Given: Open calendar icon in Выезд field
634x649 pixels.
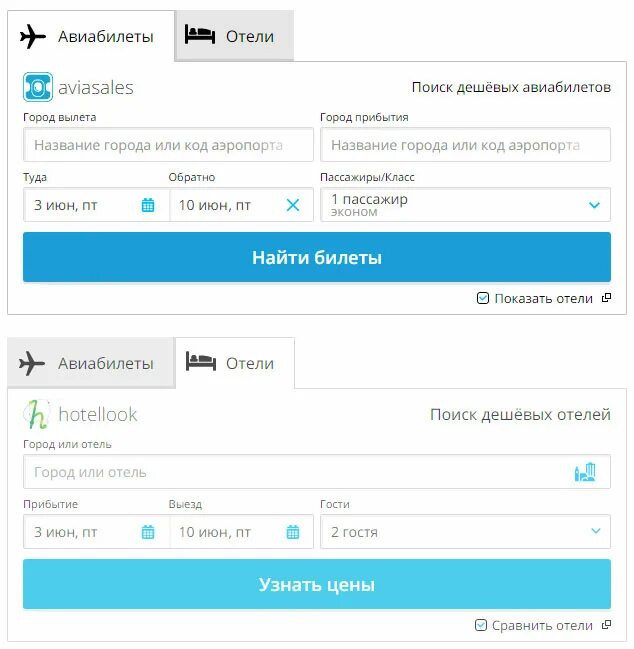Looking at the screenshot, I should point(293,532).
